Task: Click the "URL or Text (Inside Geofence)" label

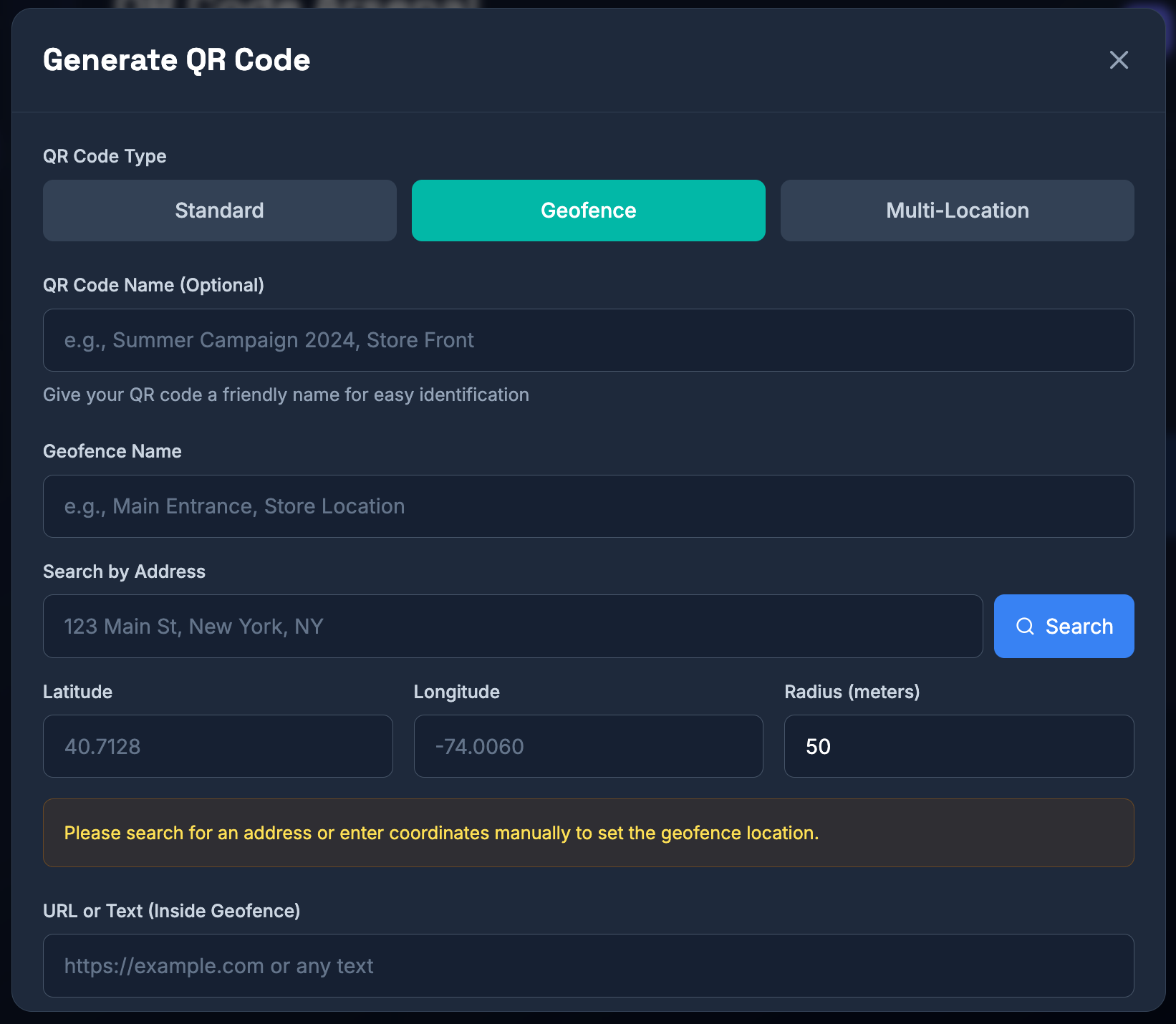Action: point(171,911)
